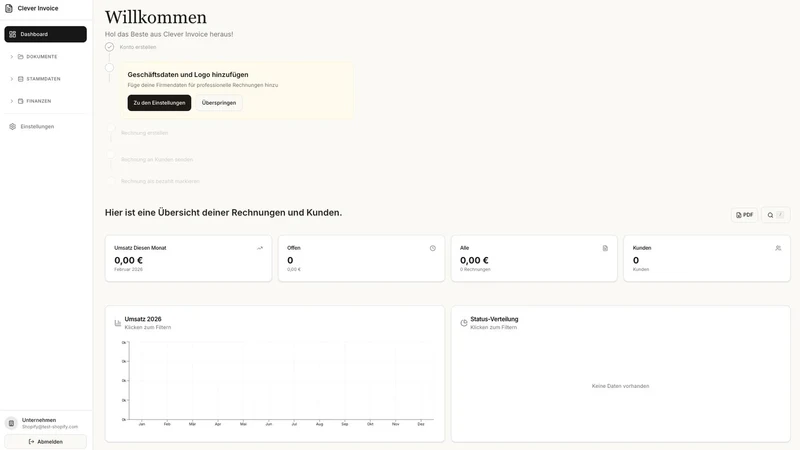Click the 'Februar 2026' text on Umsatz card
Viewport: 800px width, 450px height.
tap(129, 269)
